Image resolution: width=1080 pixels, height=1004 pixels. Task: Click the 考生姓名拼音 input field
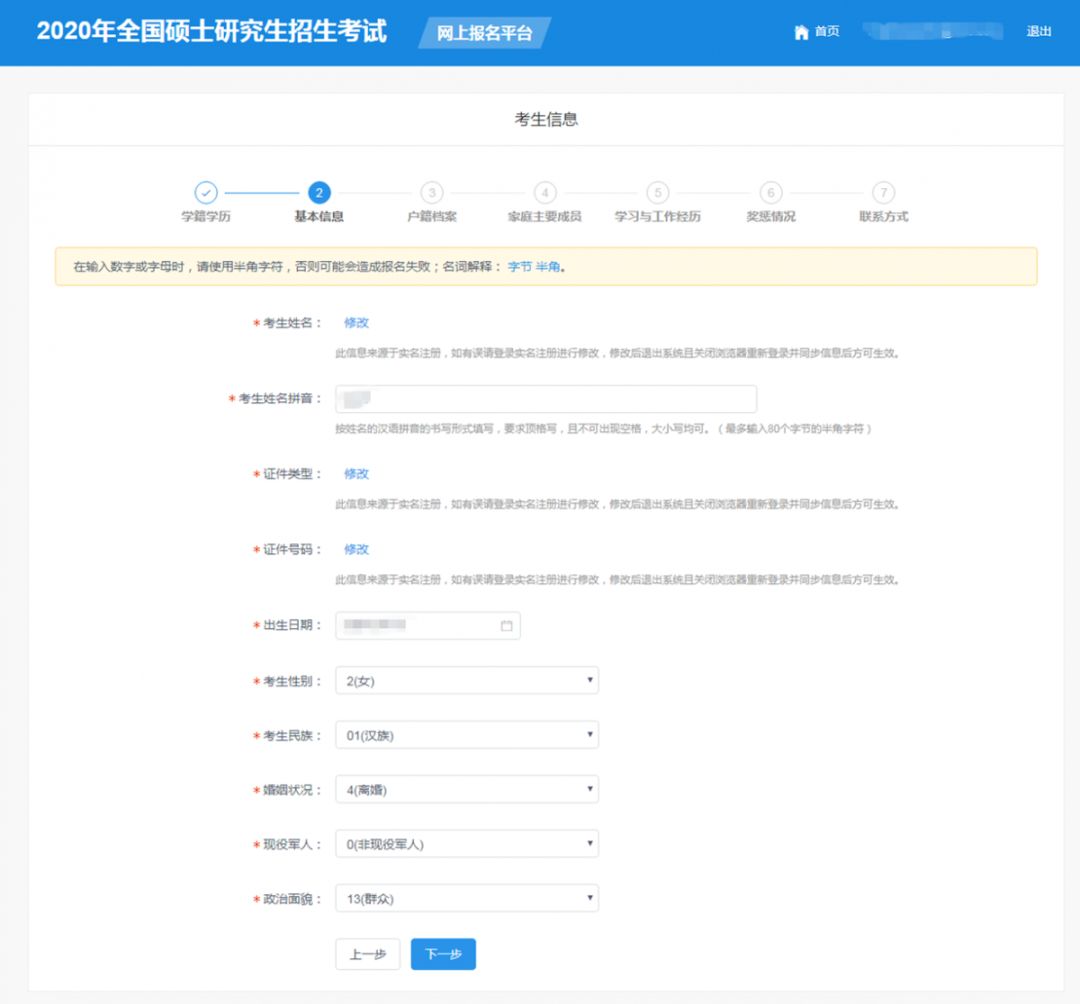click(546, 398)
